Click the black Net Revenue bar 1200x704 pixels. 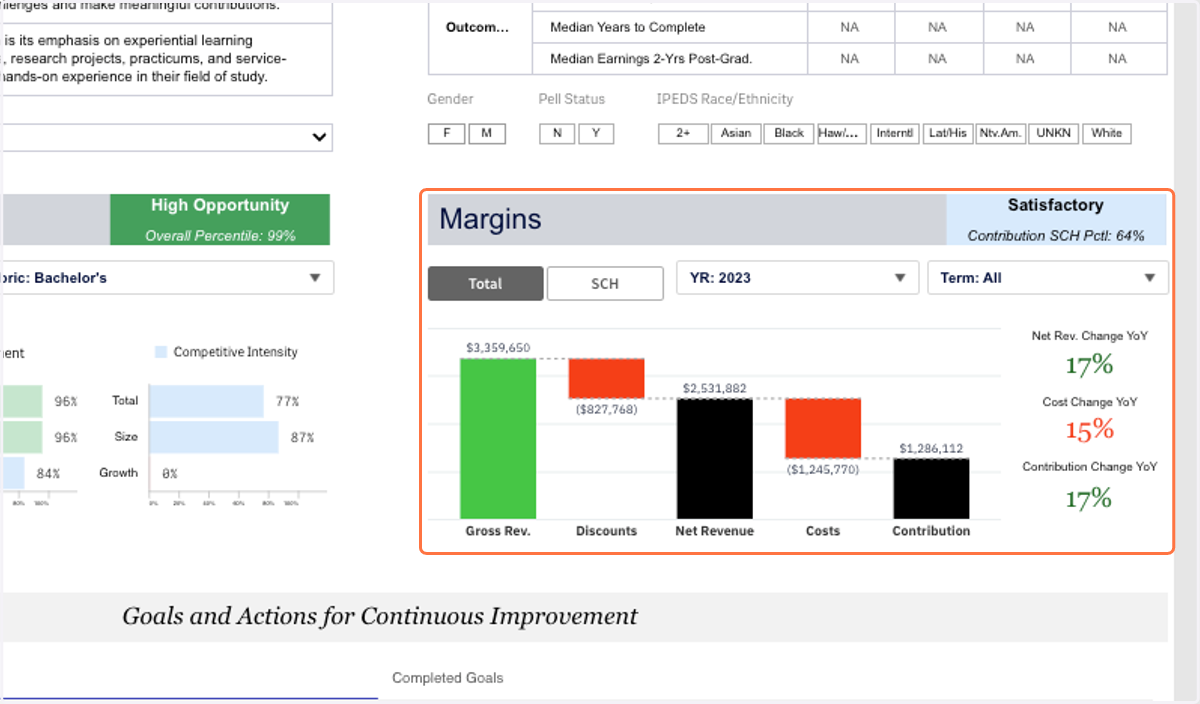tap(715, 458)
